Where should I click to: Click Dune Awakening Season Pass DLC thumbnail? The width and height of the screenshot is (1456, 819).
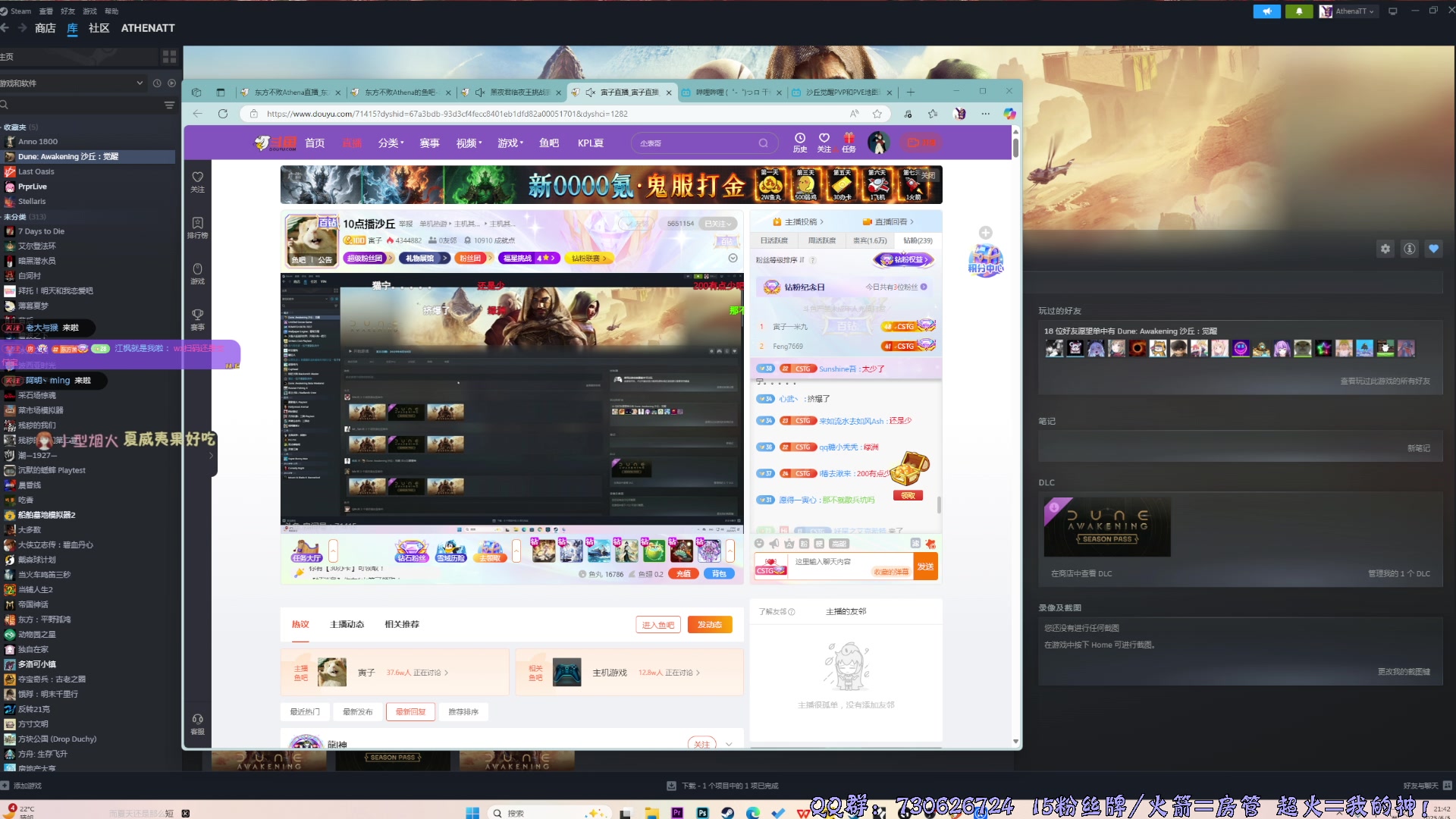[x=1107, y=527]
